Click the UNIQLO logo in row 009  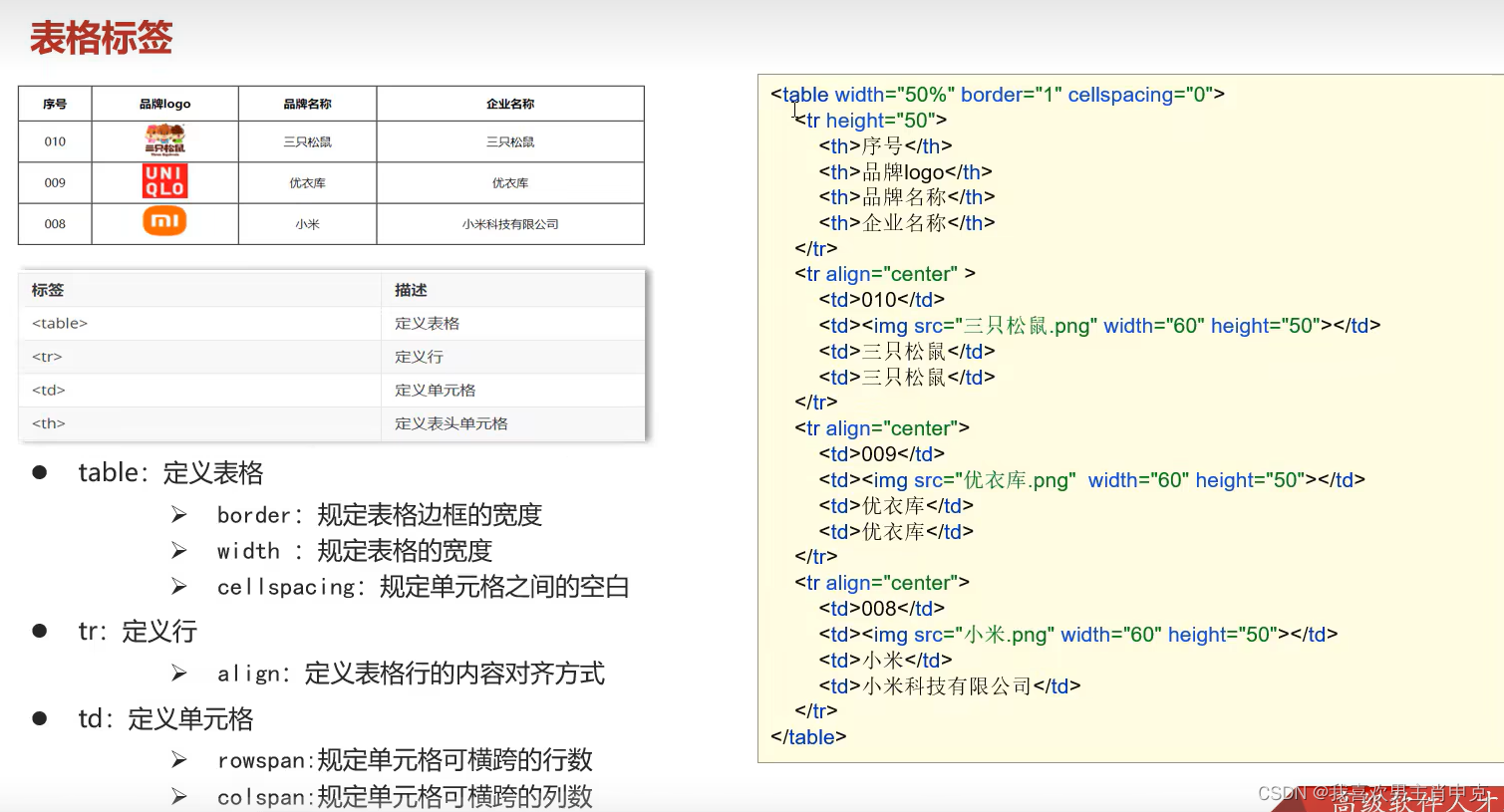[164, 181]
